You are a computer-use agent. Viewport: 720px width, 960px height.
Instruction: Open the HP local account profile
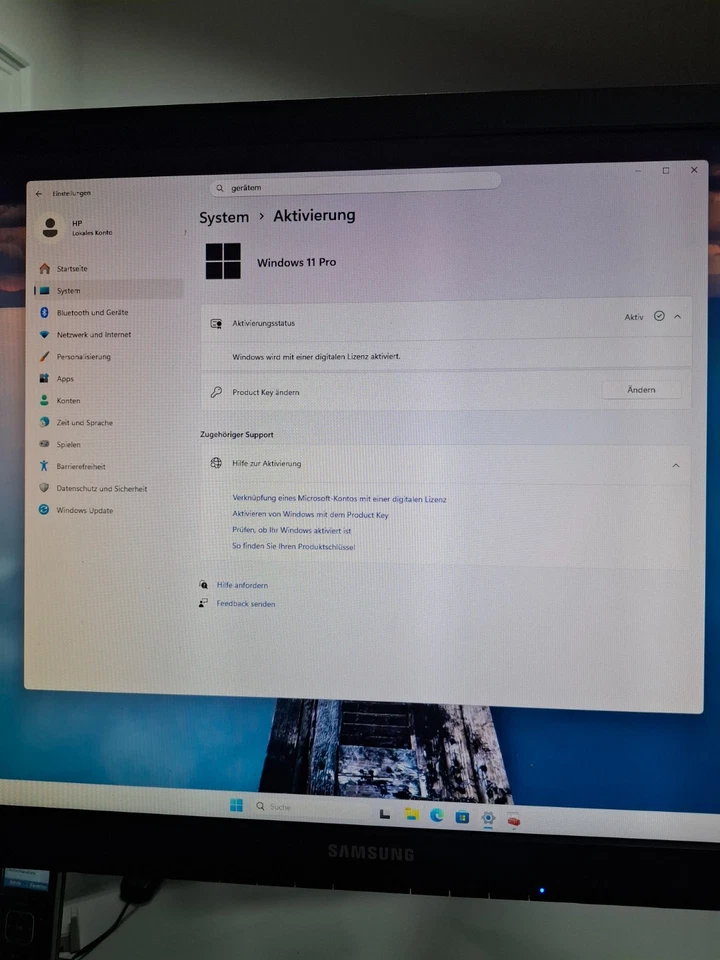tap(75, 228)
